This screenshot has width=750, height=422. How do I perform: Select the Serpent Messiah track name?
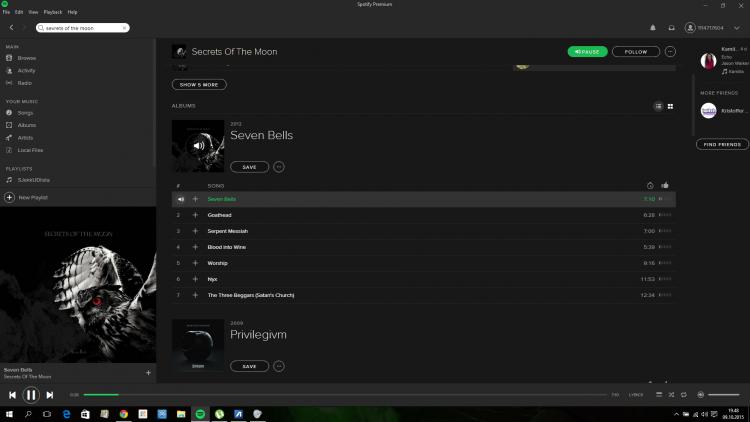228,231
